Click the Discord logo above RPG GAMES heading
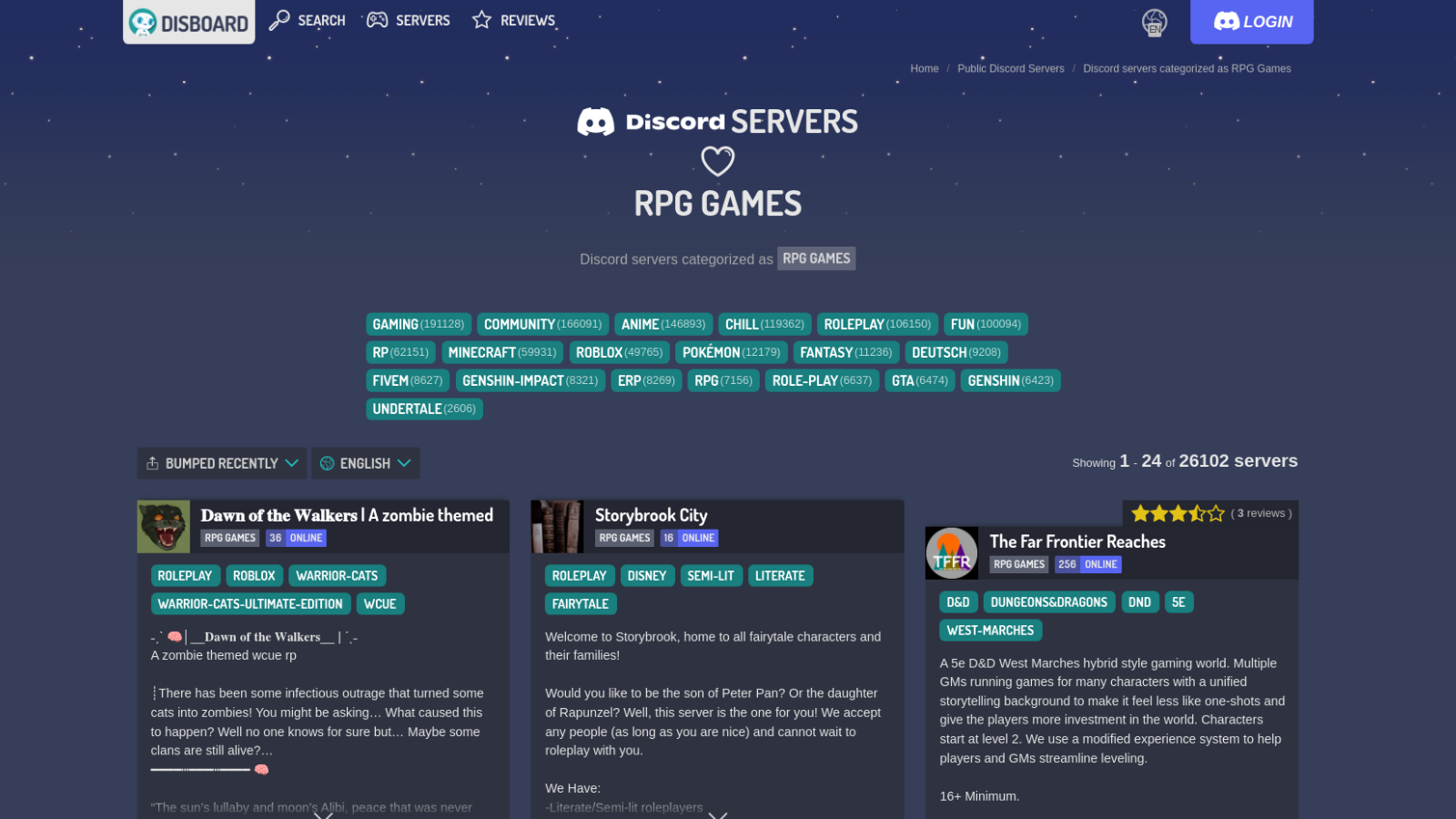Image resolution: width=1456 pixels, height=819 pixels. point(596,119)
